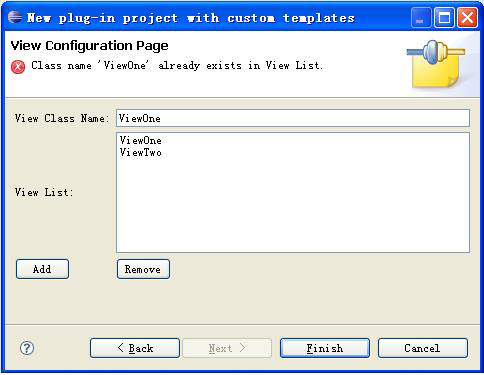
Task: Focus the View Class Name text field
Action: point(293,118)
